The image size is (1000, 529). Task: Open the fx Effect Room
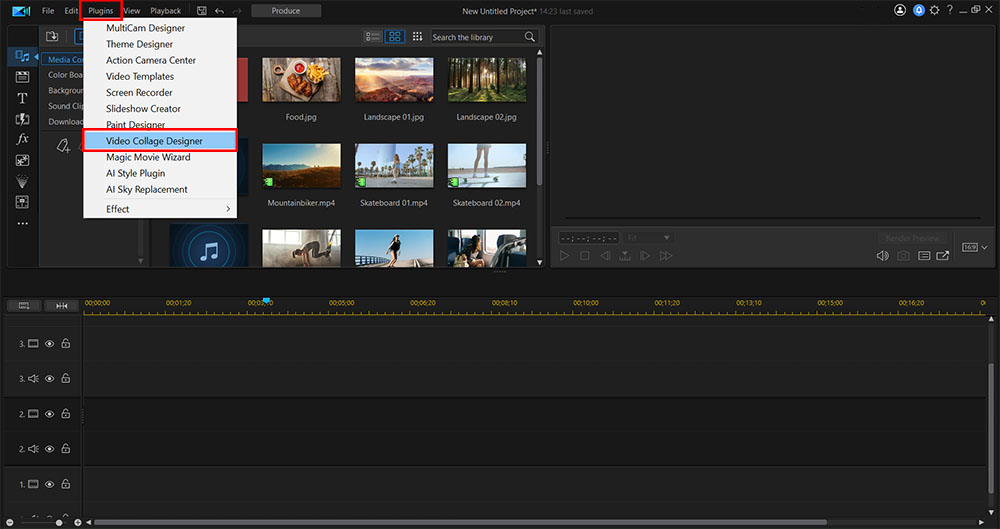[22, 139]
